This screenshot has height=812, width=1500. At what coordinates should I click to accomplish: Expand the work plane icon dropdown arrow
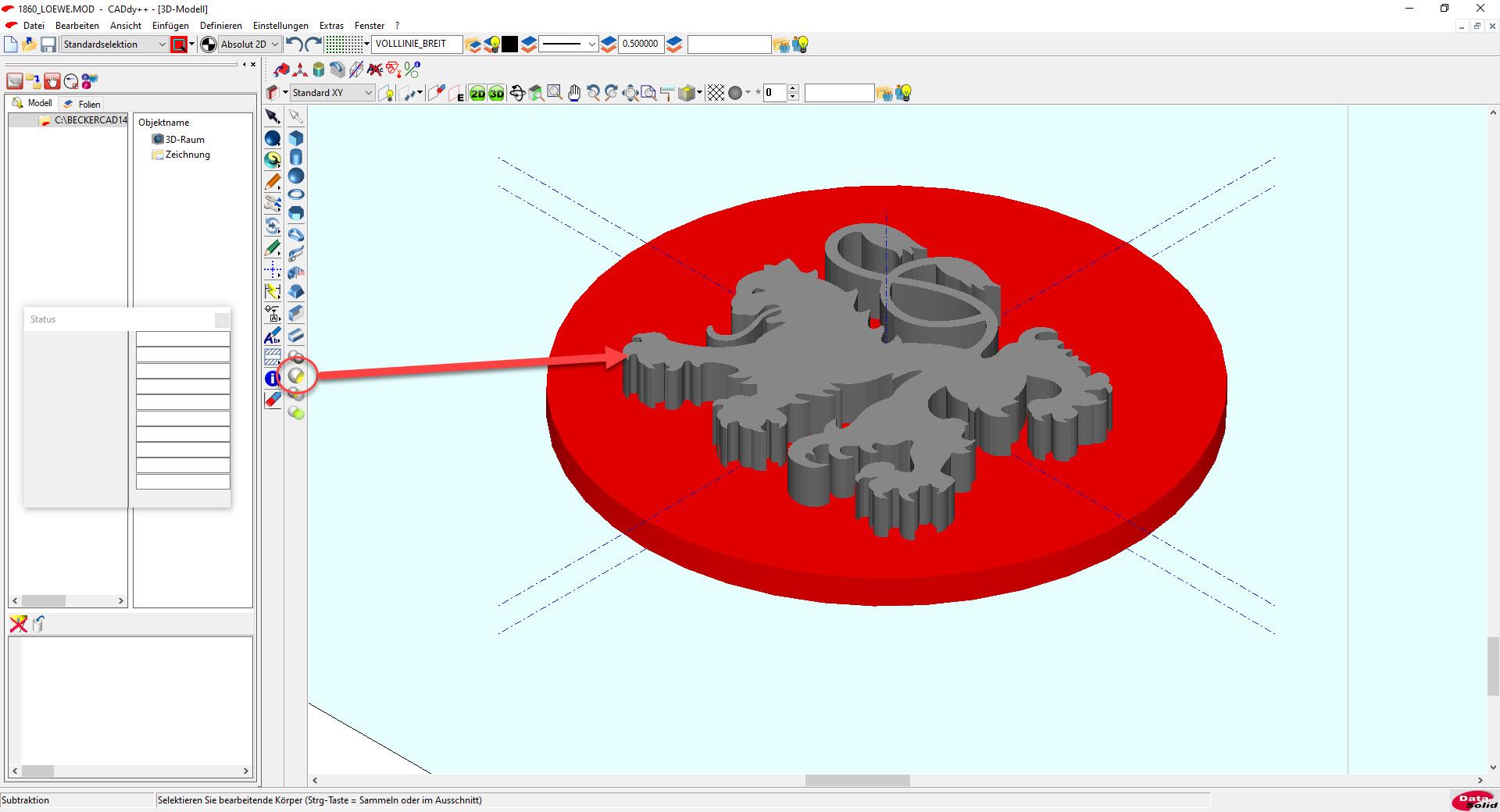(x=285, y=93)
